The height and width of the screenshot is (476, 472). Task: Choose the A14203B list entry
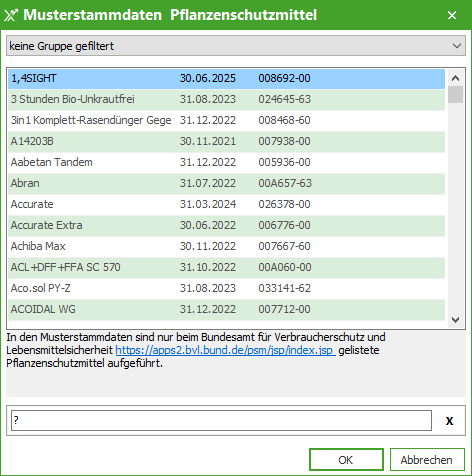coord(226,141)
